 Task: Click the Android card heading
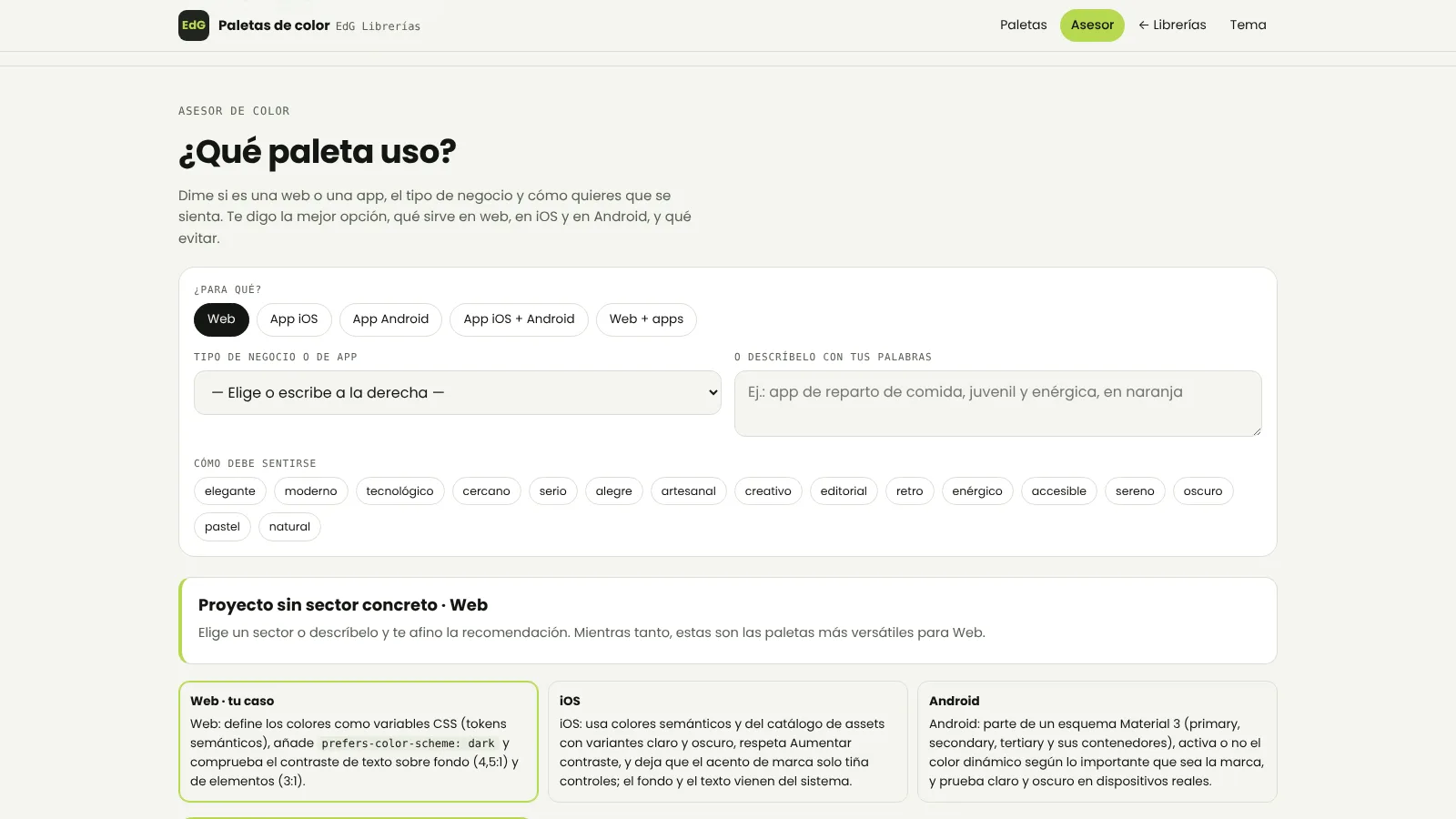pyautogui.click(x=954, y=701)
